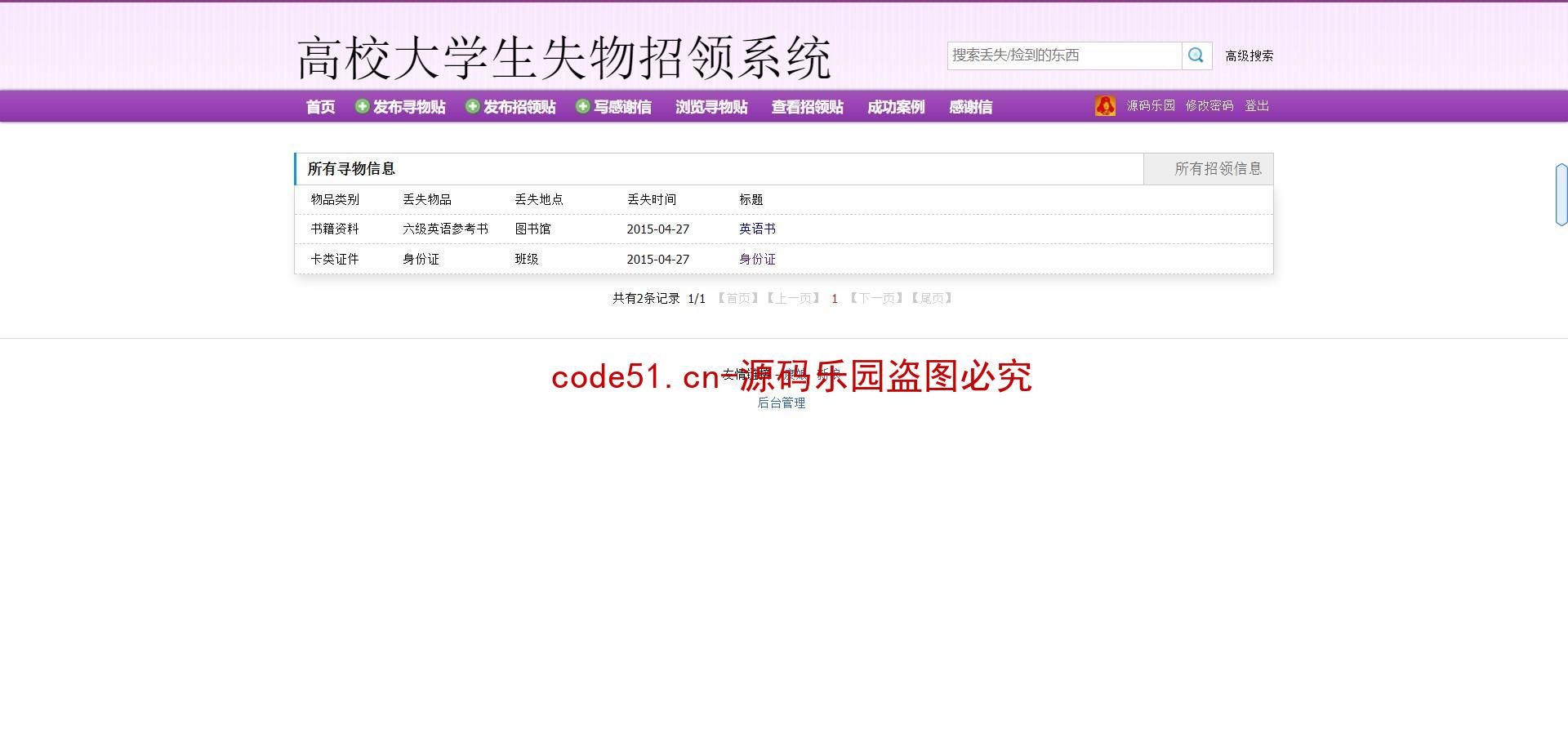This screenshot has height=734, width=1568.
Task: Click the plus icon beside 发布招领贴
Action: pyautogui.click(x=472, y=106)
